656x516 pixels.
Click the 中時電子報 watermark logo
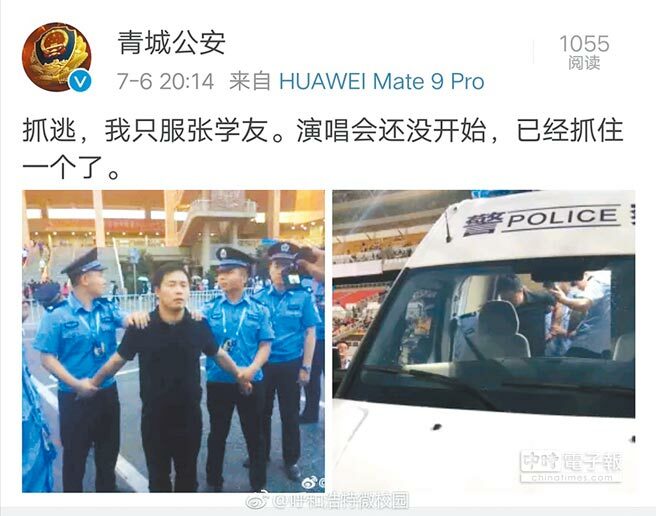coord(571,462)
